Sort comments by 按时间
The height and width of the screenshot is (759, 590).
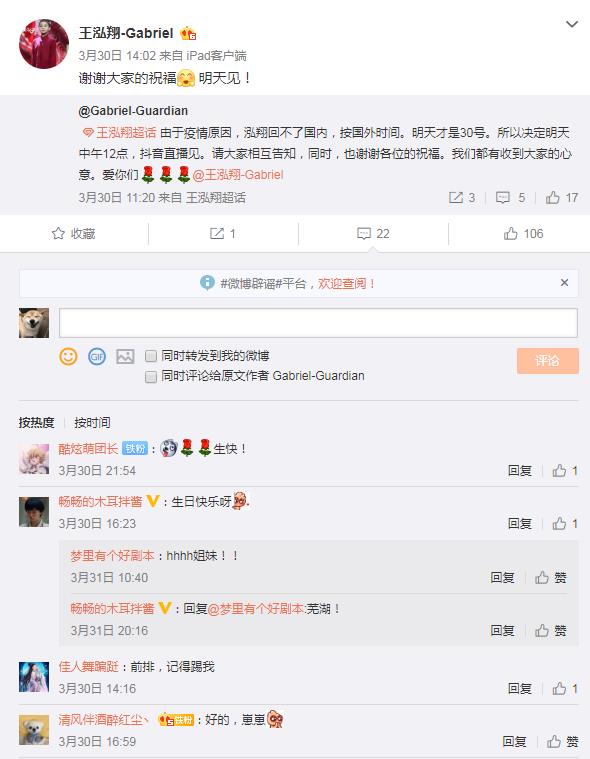click(x=92, y=423)
